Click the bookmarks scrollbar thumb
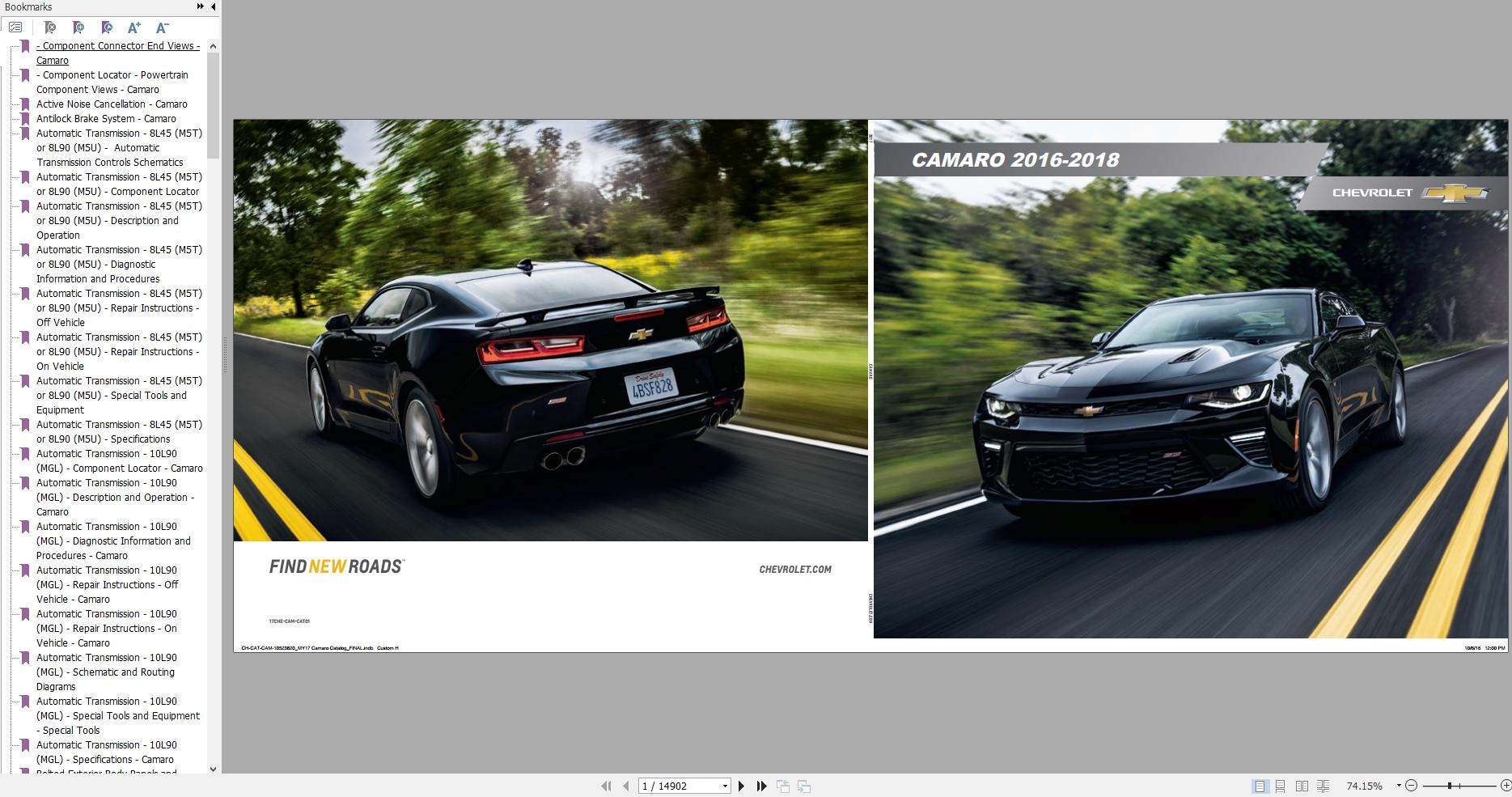Viewport: 1512px width, 797px height. pos(213,105)
